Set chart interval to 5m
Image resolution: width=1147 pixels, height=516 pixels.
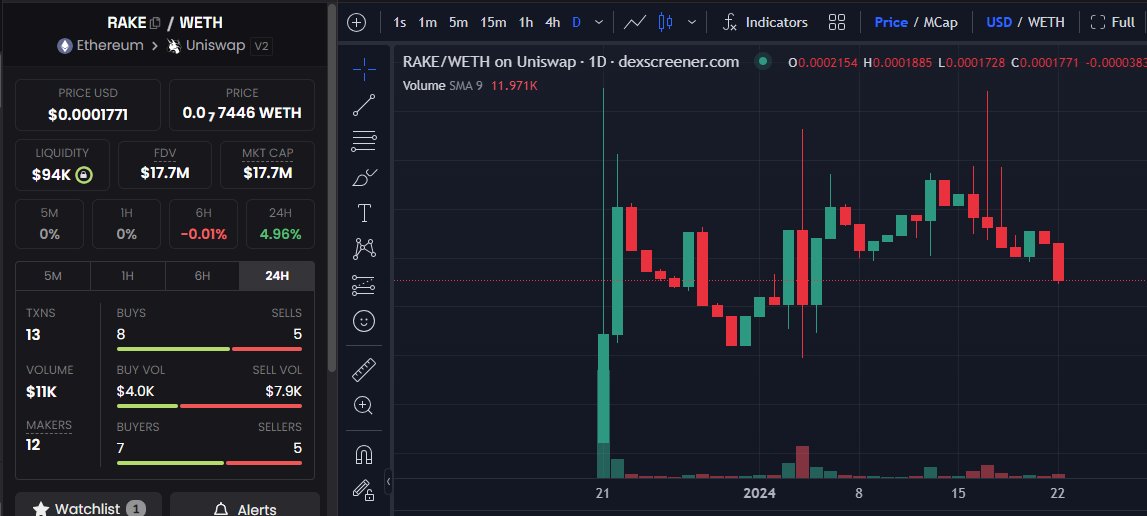pyautogui.click(x=459, y=22)
